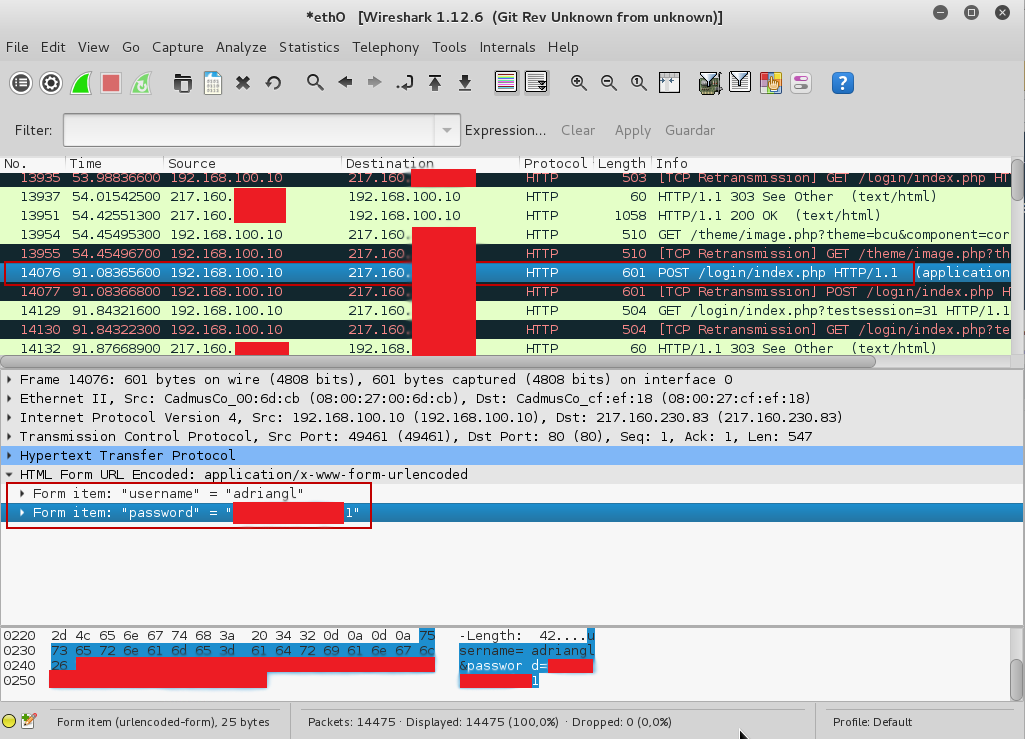Viewport: 1025px width, 739px height.
Task: Restart the running live capture
Action: pyautogui.click(x=141, y=83)
